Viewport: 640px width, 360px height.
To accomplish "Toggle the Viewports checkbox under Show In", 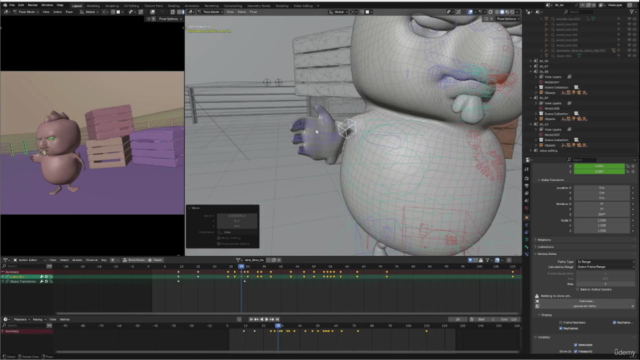I will [x=576, y=351].
